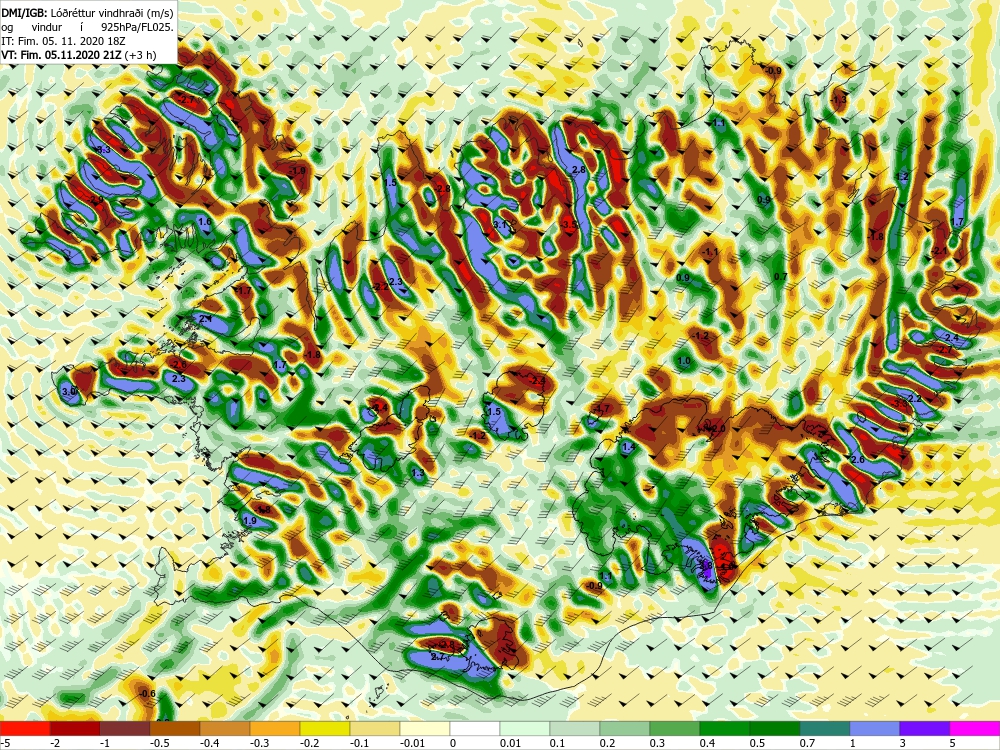Click the green legend swatch between 0.4 and 0.5
1000x750 pixels.
click(x=725, y=728)
